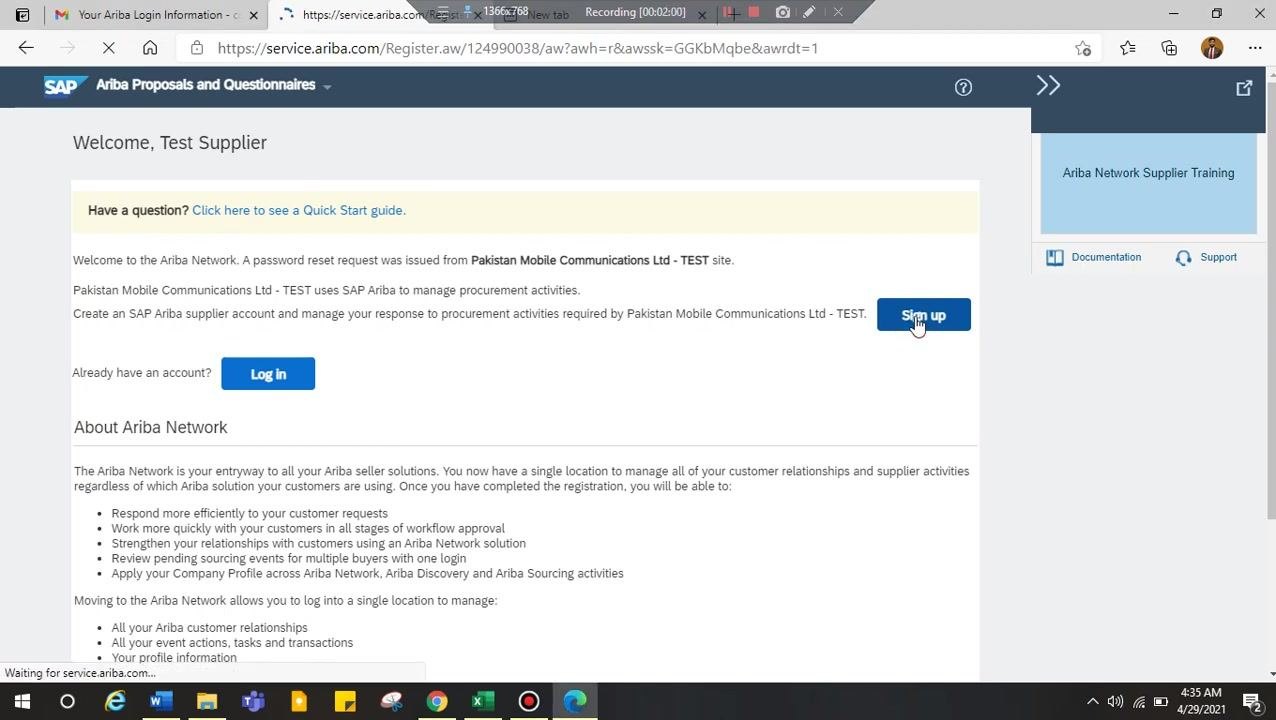
Task: Close the recording toolbar
Action: click(x=838, y=13)
